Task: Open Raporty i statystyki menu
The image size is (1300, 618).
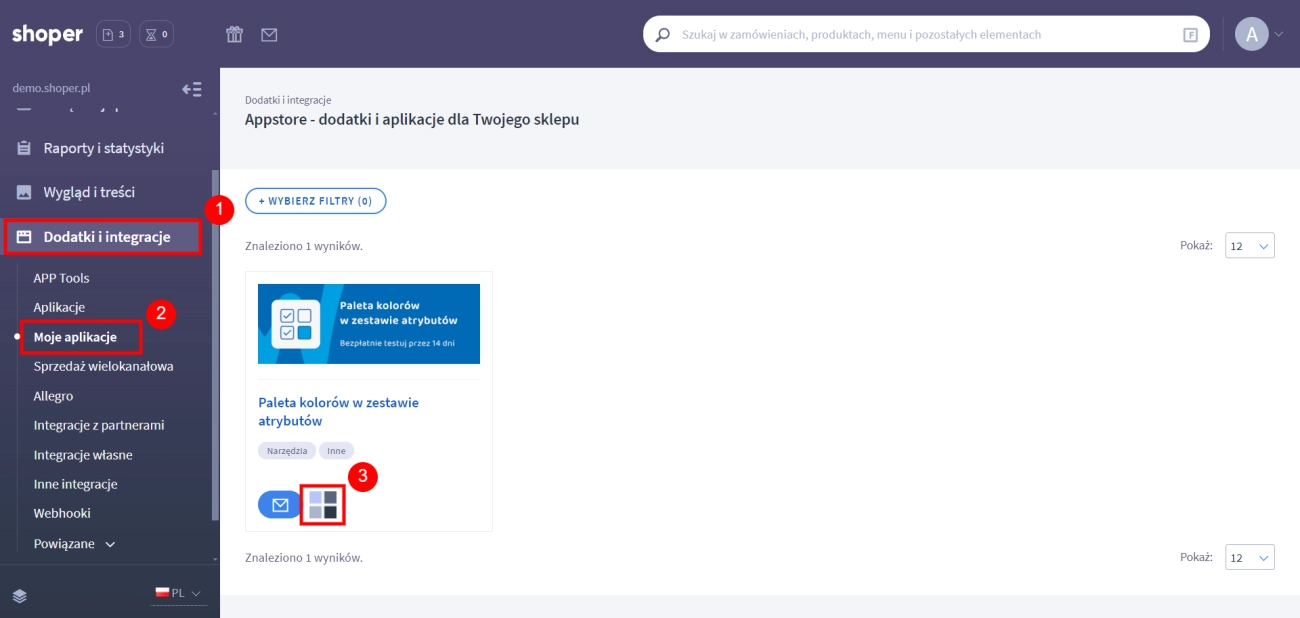Action: coord(103,148)
